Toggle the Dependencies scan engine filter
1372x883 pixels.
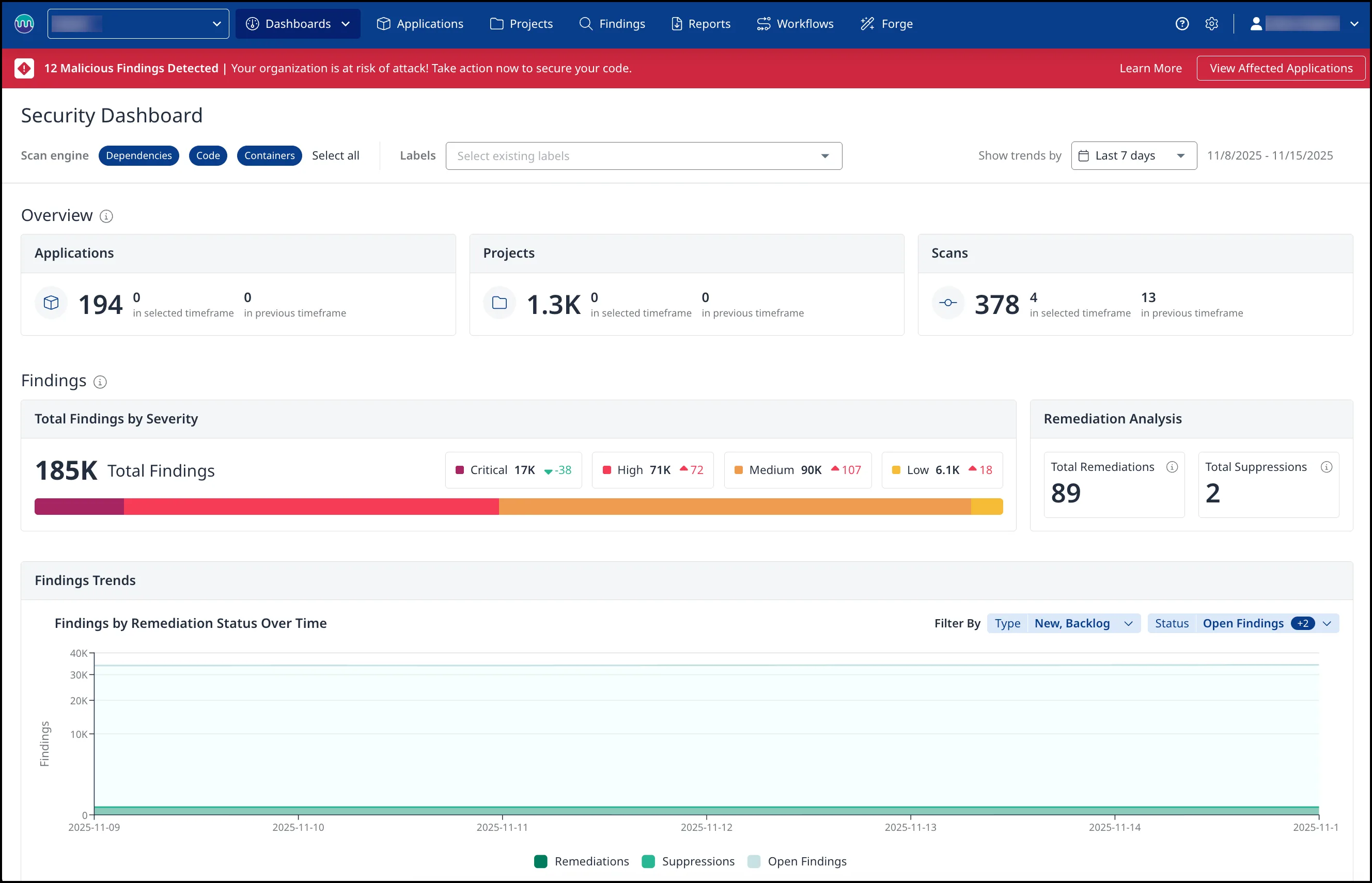(x=139, y=155)
